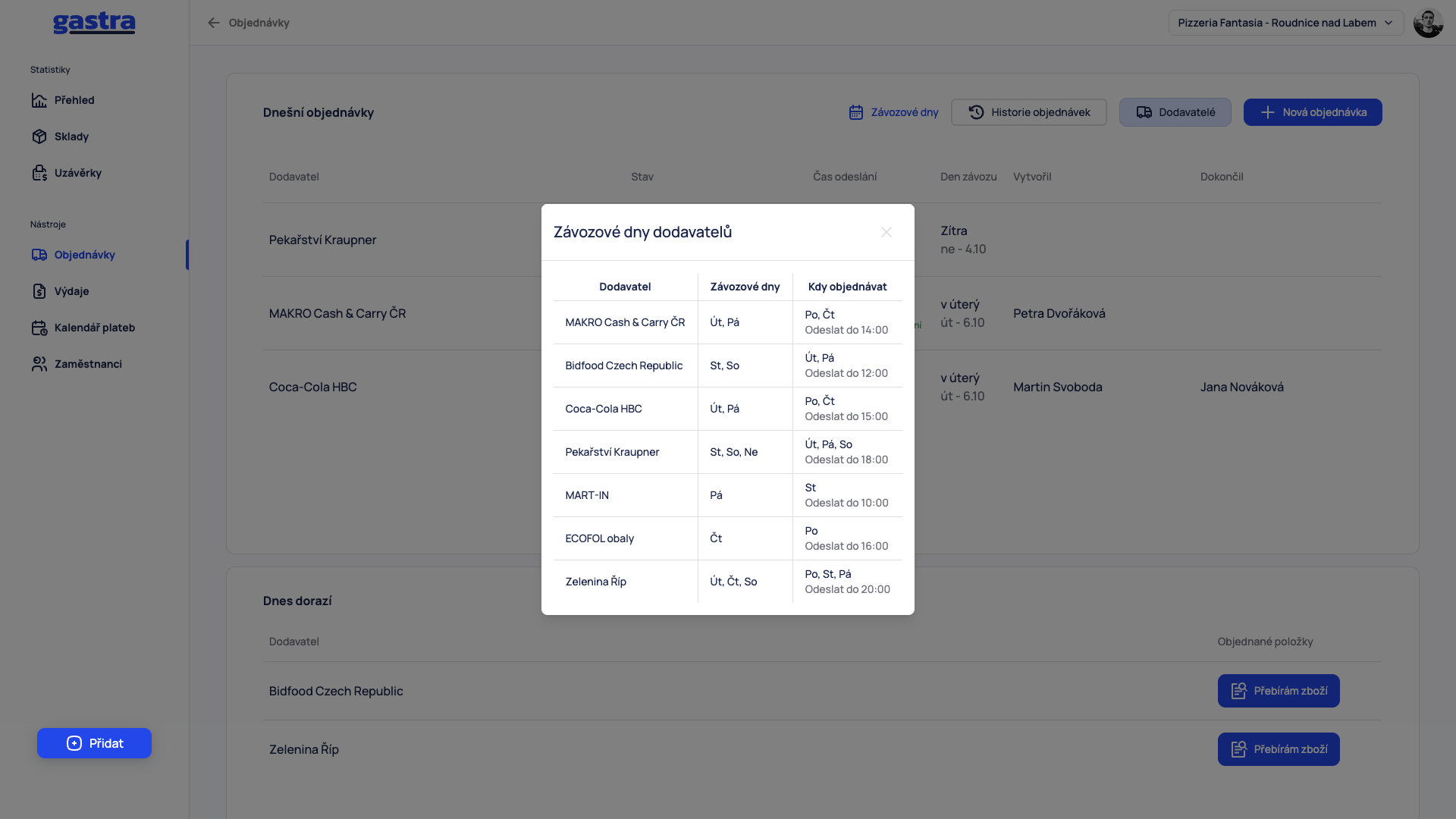The width and height of the screenshot is (1456, 819).
Task: Click the plus icon in Přidat button
Action: 74,743
